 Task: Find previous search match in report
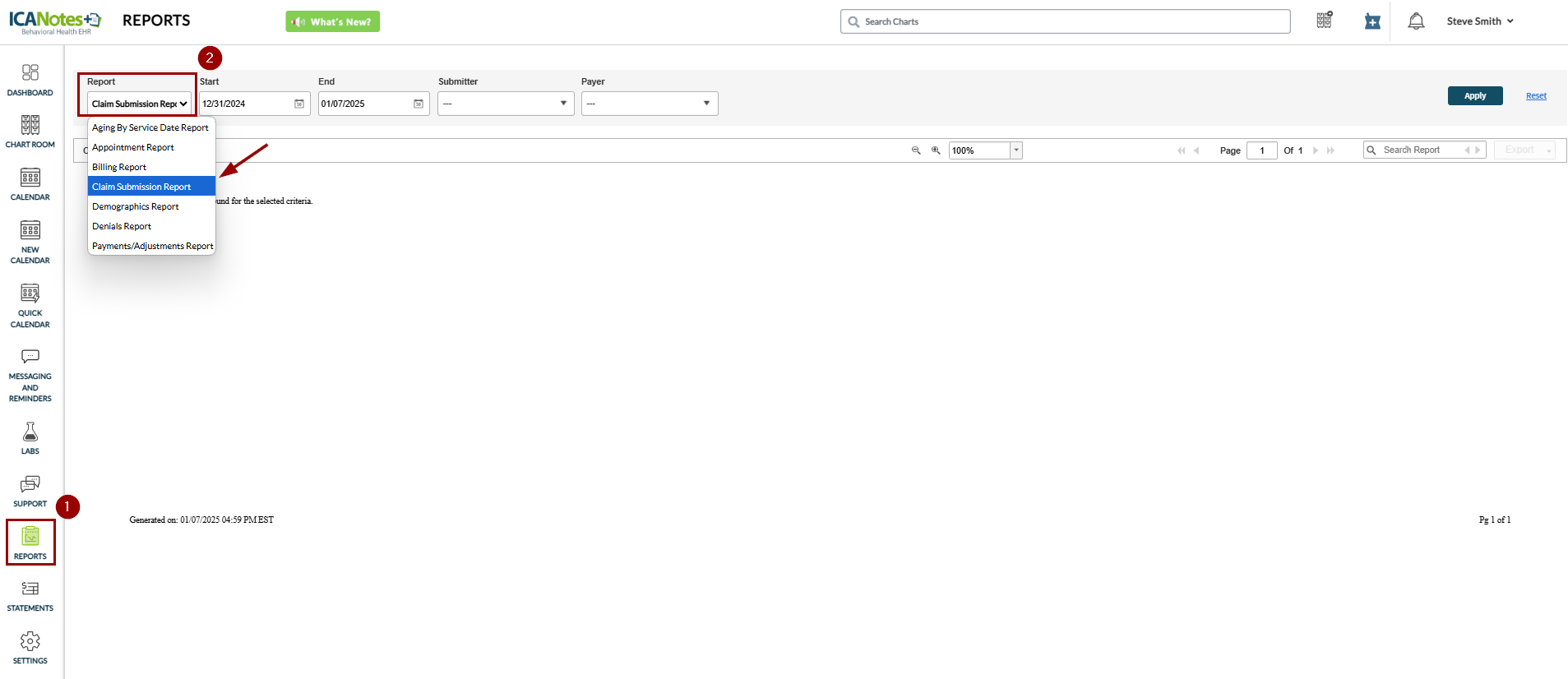(1467, 150)
